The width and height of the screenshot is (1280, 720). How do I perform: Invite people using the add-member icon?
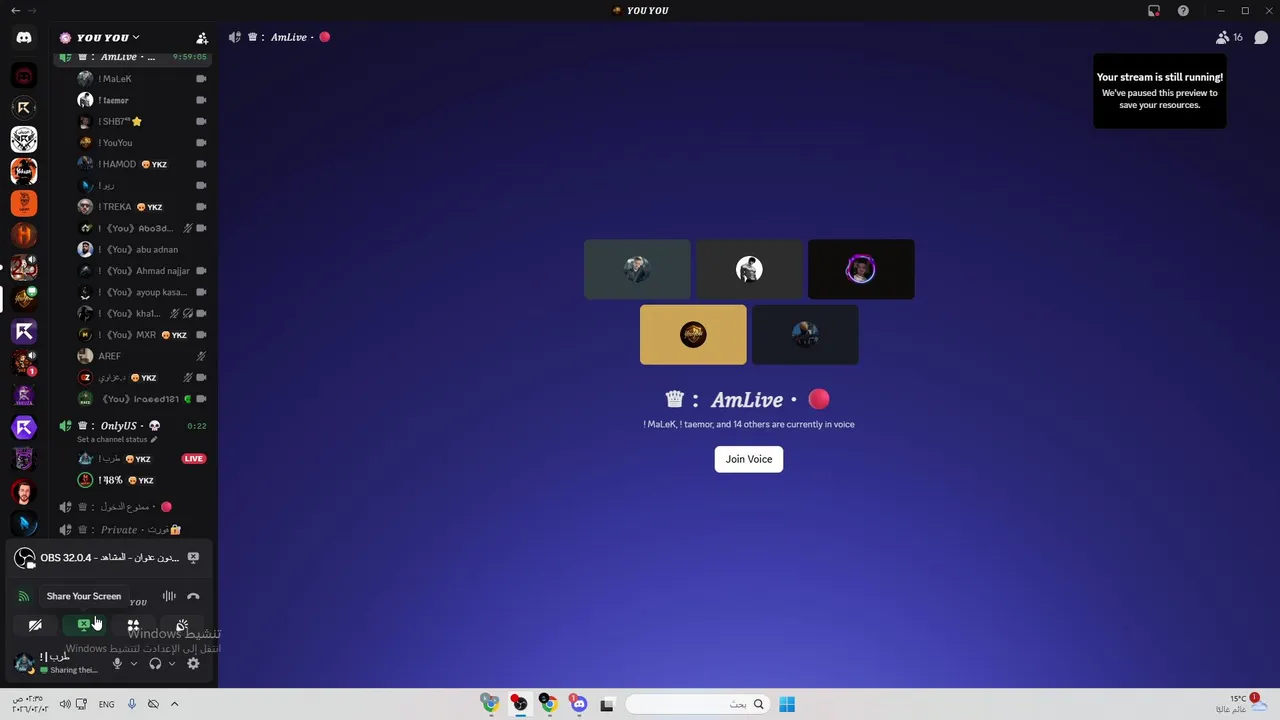point(202,38)
